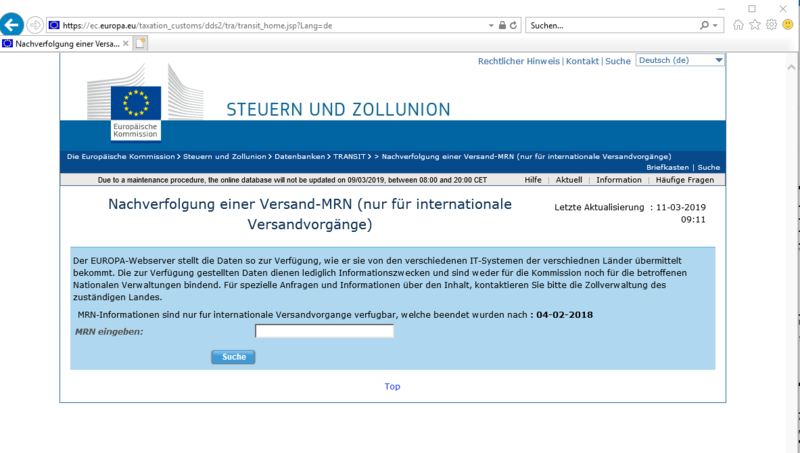
Task: Click the URL address bar text
Action: pyautogui.click(x=197, y=26)
